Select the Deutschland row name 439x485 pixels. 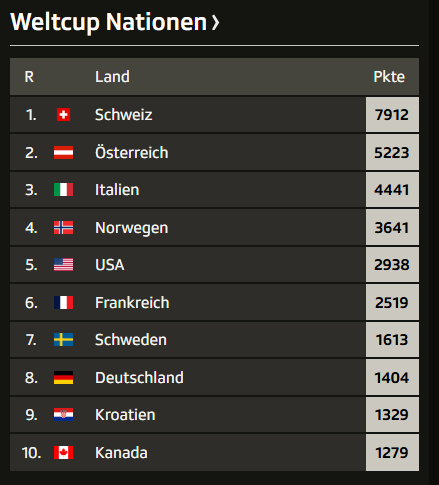(139, 378)
